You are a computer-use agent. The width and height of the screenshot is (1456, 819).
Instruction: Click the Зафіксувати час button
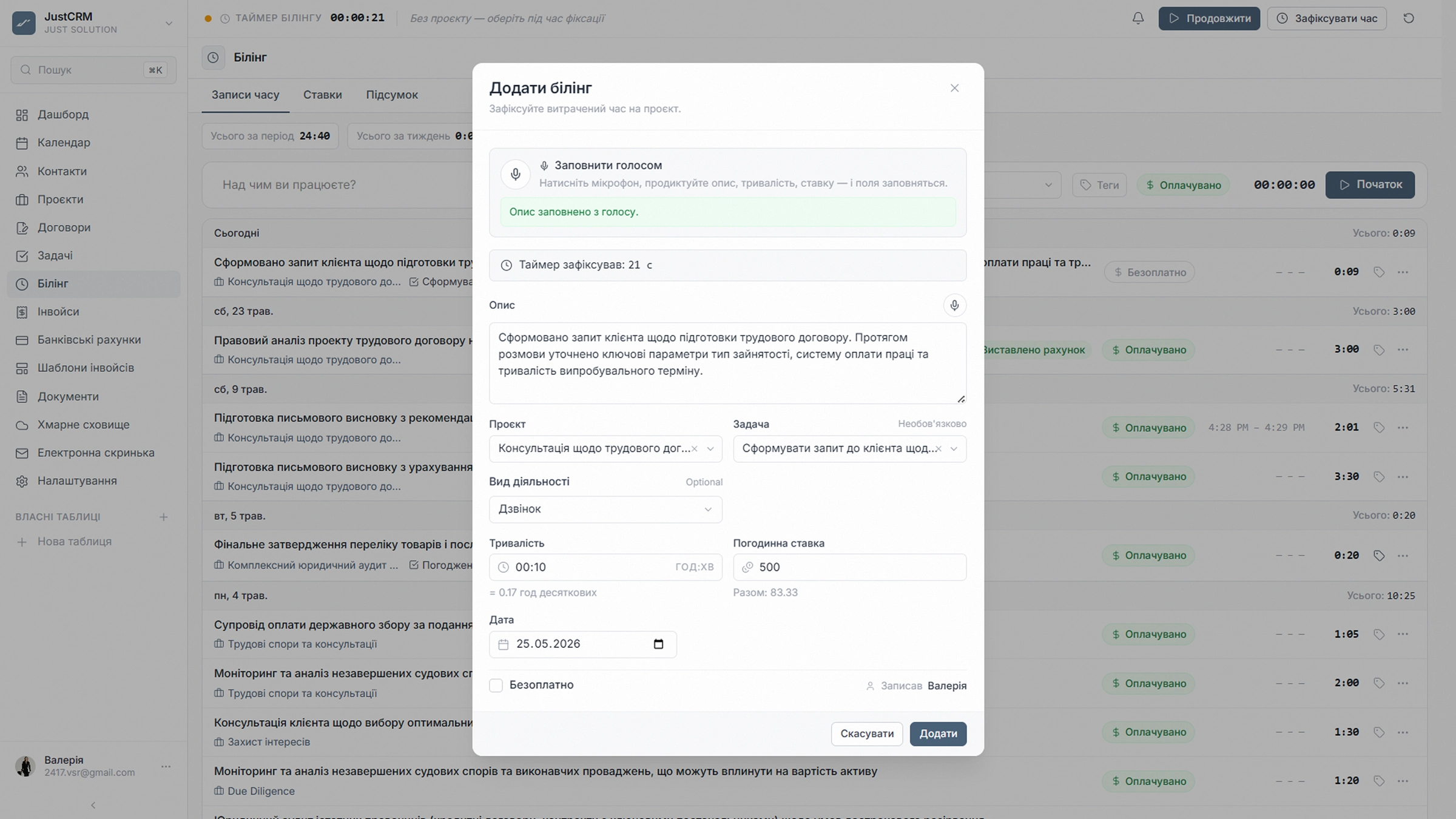[1327, 18]
